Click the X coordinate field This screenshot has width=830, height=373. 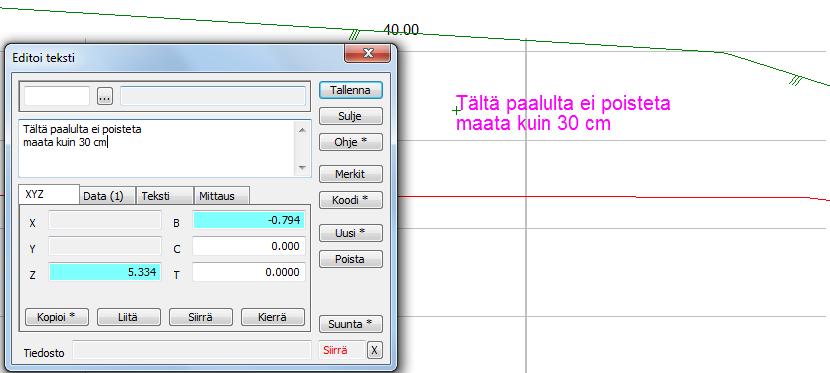[105, 221]
